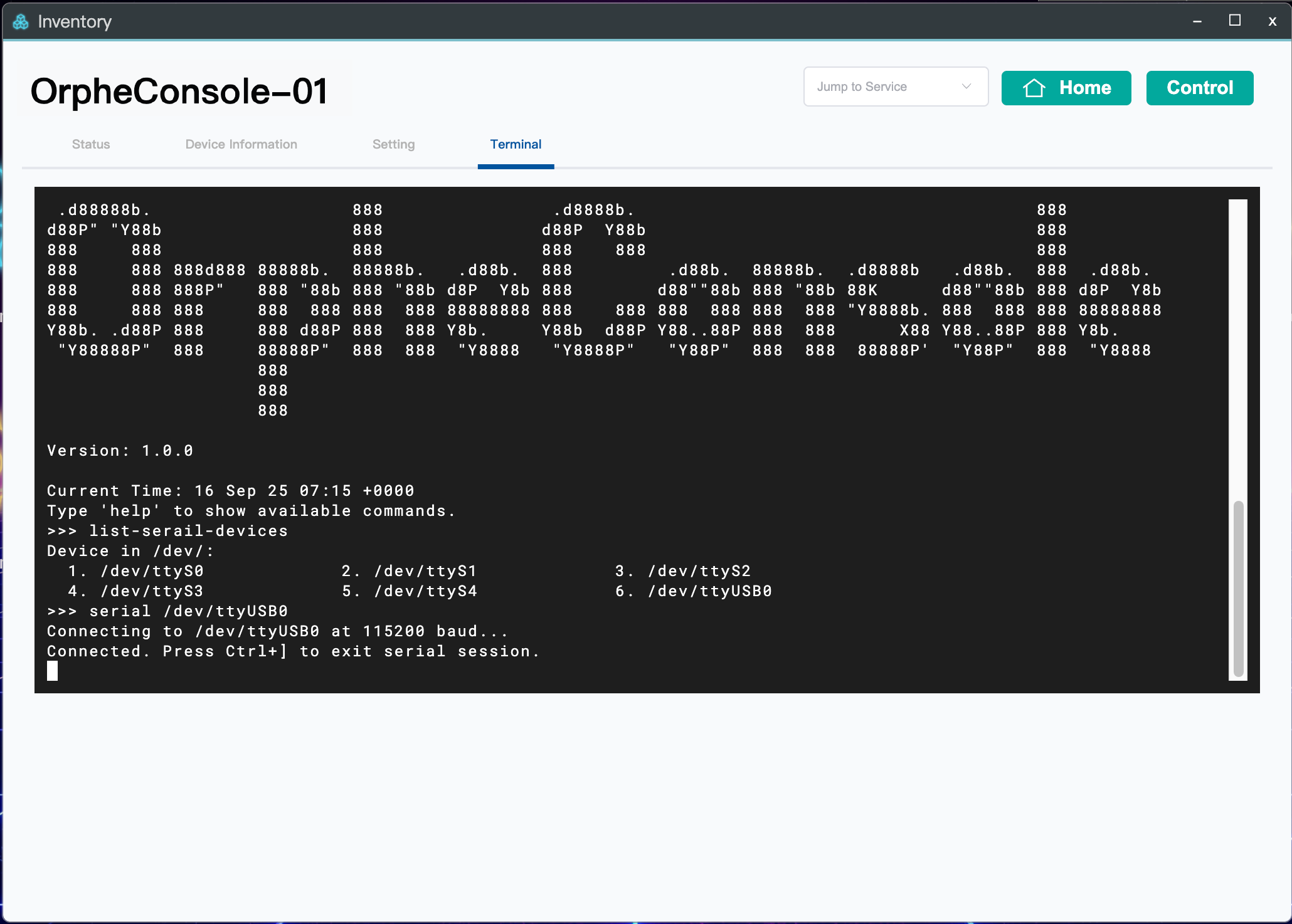The width and height of the screenshot is (1292, 924).
Task: Click the Inventory app logo icon
Action: [21, 22]
